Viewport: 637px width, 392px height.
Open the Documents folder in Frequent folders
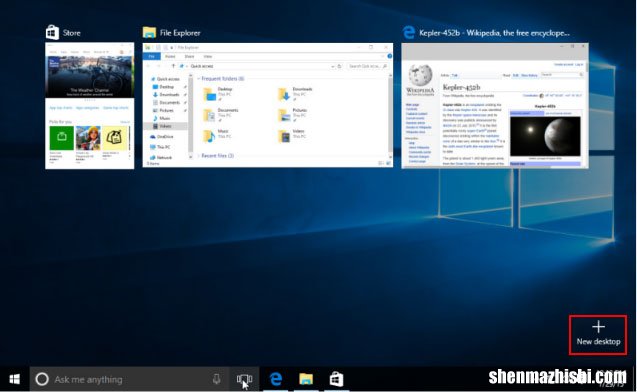pyautogui.click(x=221, y=115)
